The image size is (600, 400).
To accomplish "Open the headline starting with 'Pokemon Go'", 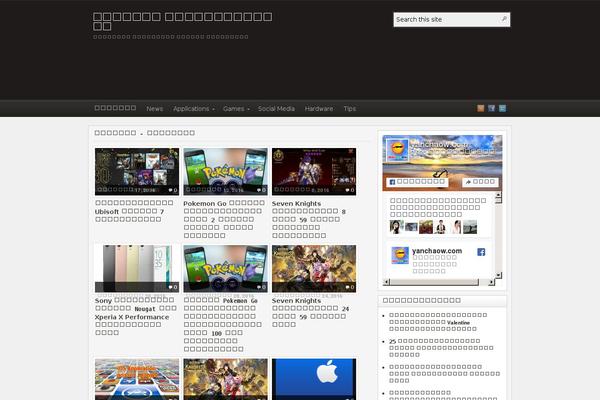I will 224,219.
